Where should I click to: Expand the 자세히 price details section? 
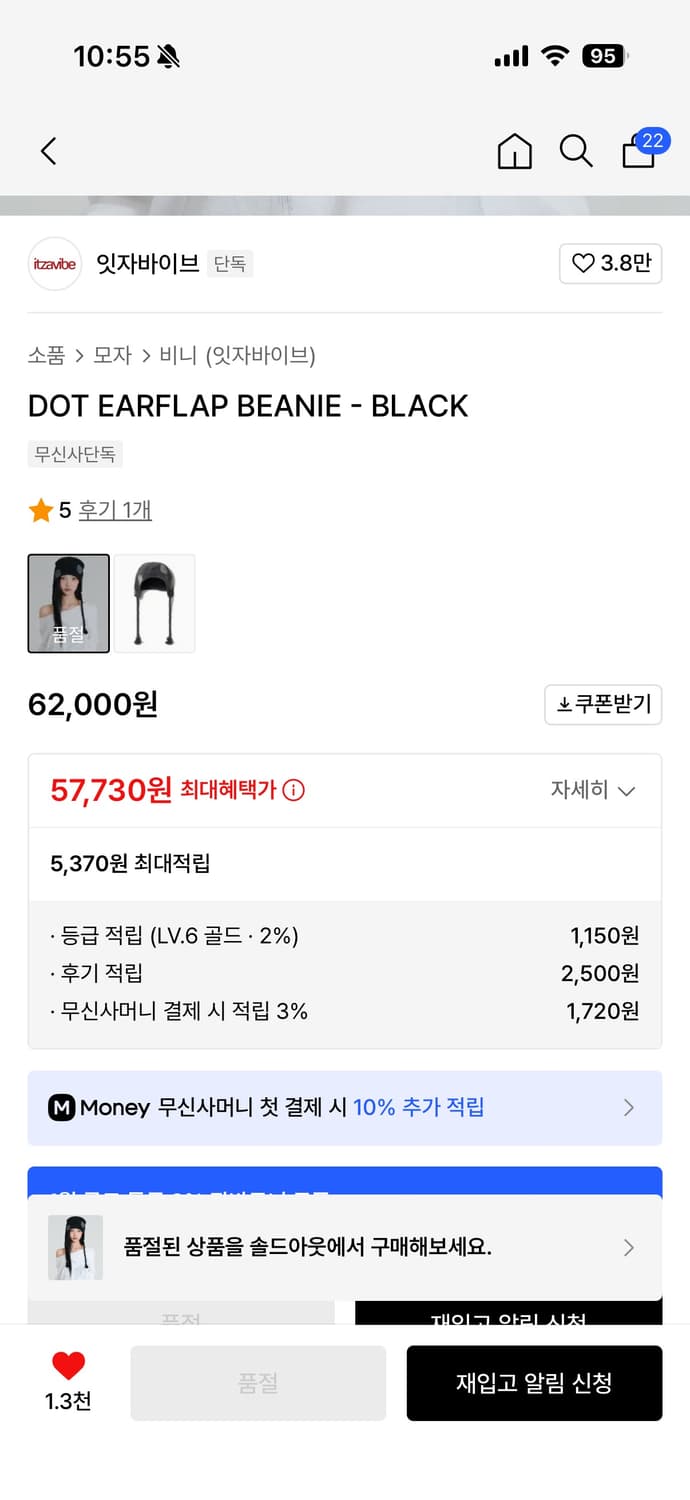[x=594, y=790]
